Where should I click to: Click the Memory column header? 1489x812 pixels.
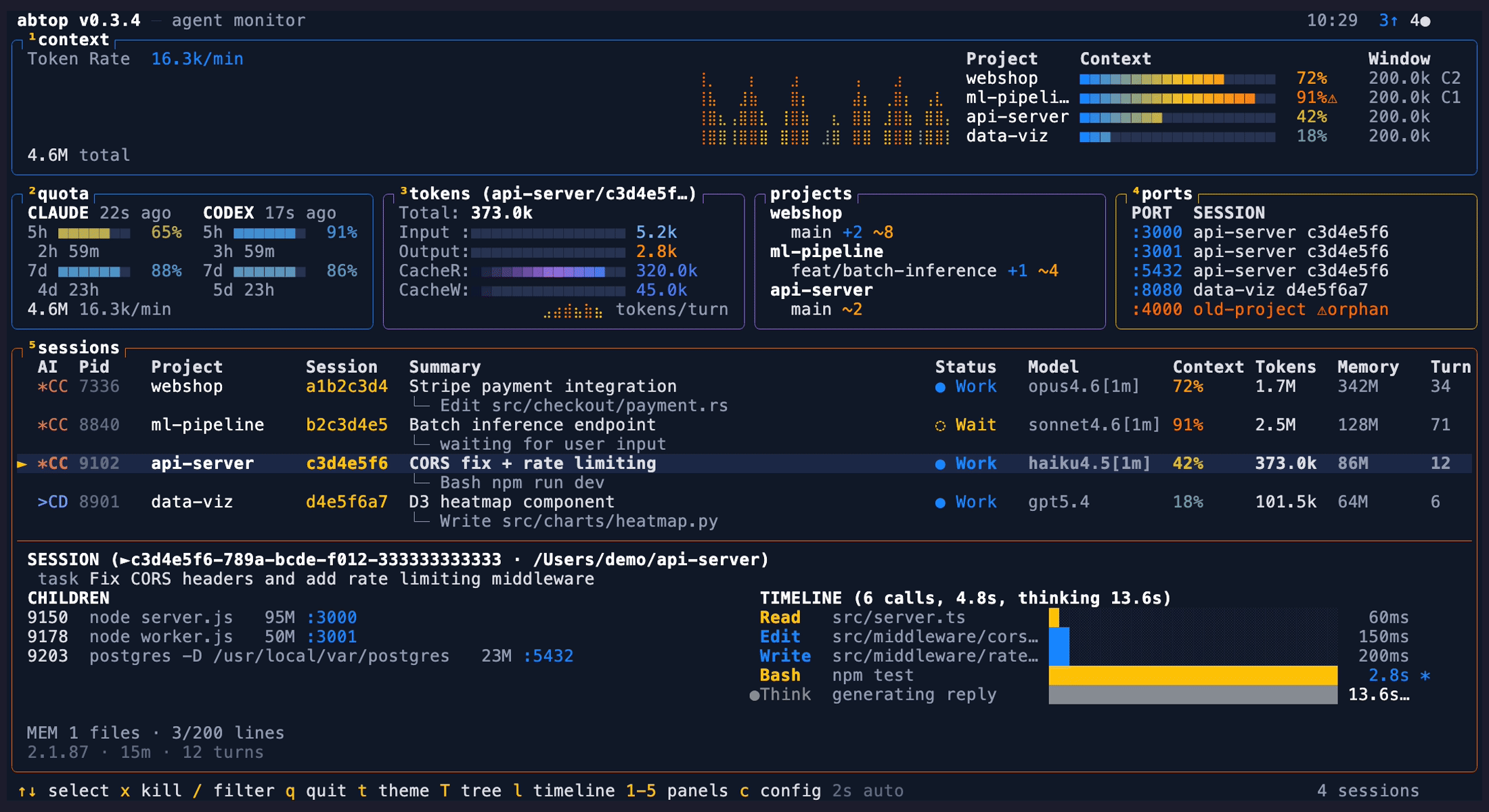(x=1368, y=367)
